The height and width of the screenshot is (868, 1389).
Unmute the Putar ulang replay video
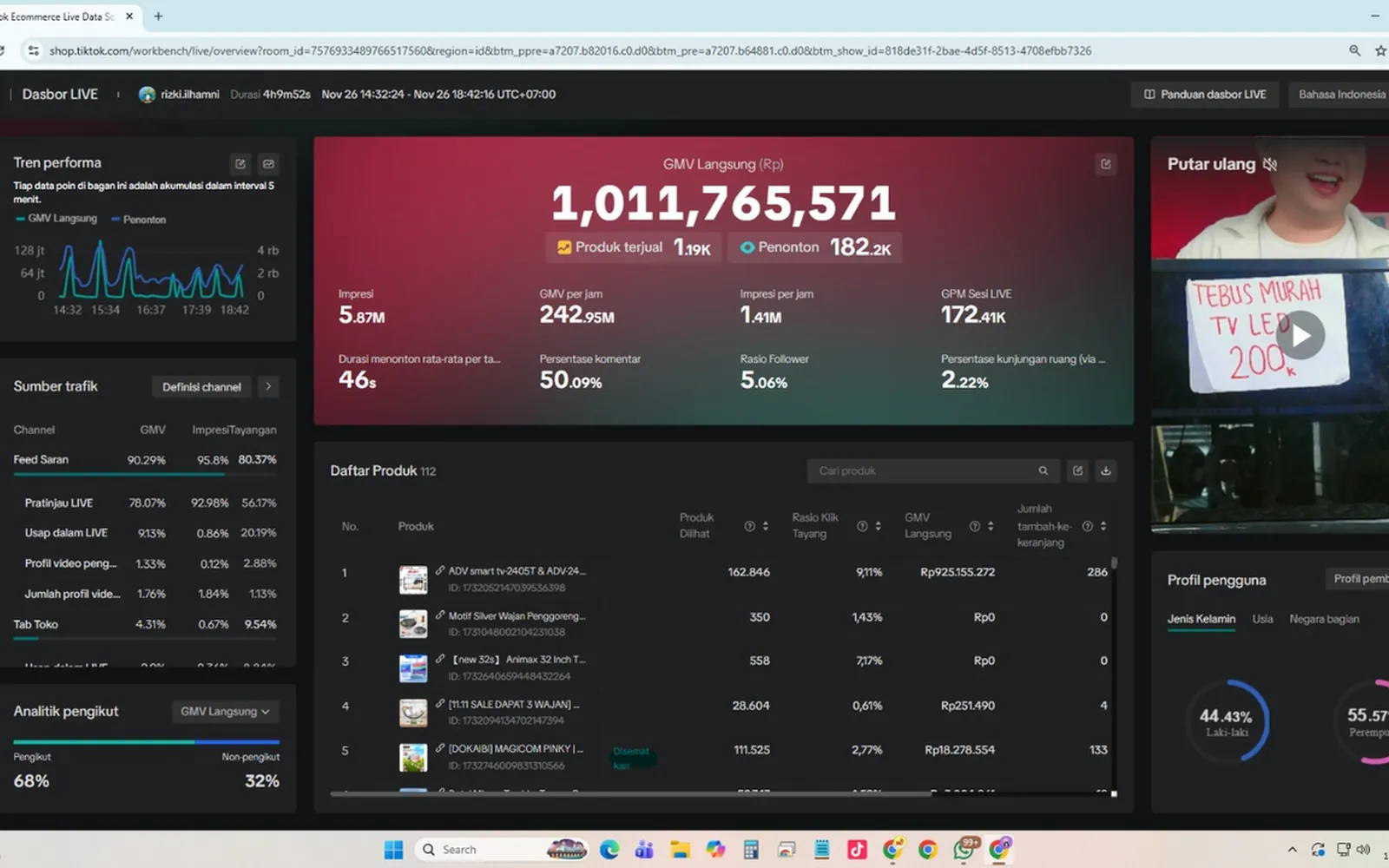(1270, 164)
